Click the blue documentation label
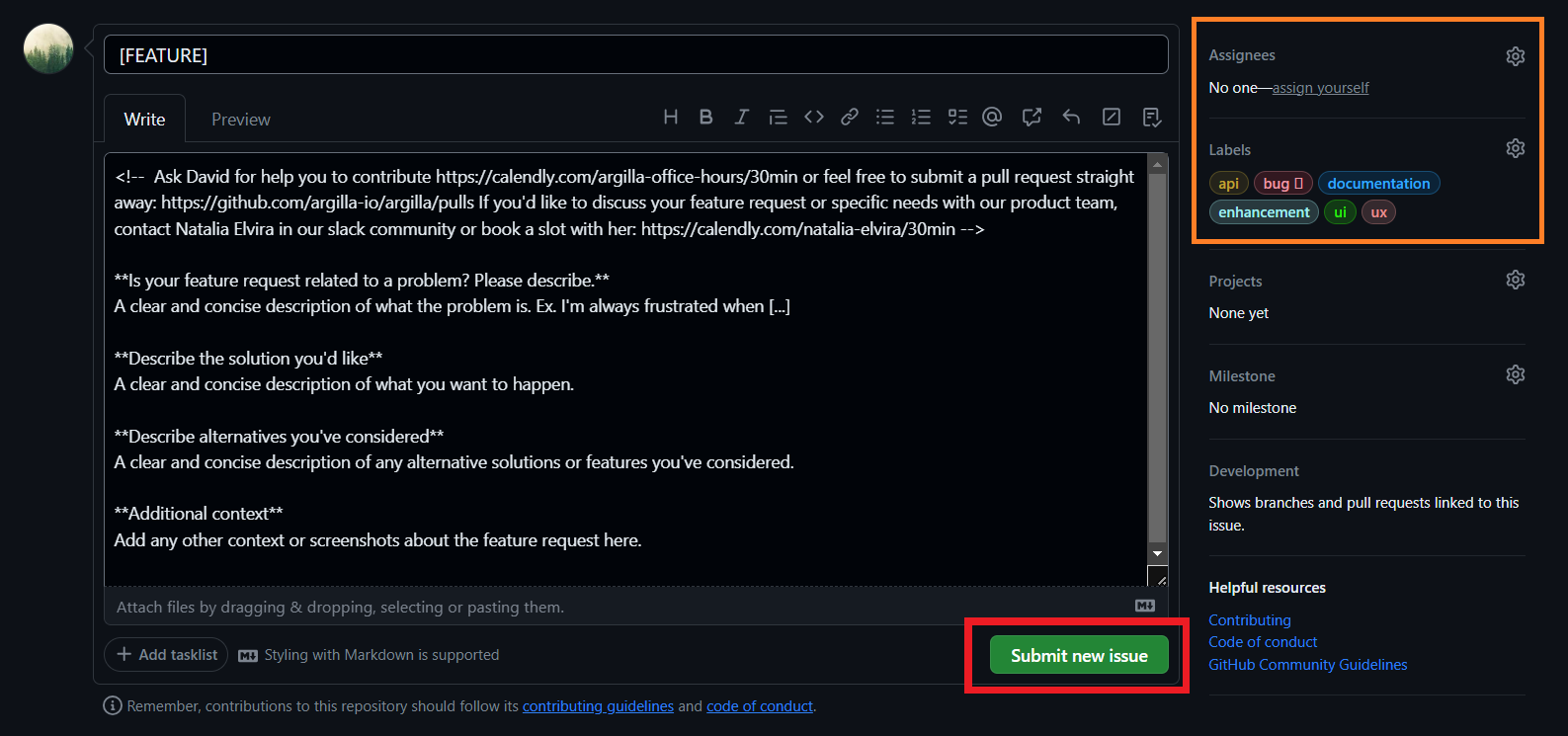This screenshot has width=1568, height=736. [1378, 184]
